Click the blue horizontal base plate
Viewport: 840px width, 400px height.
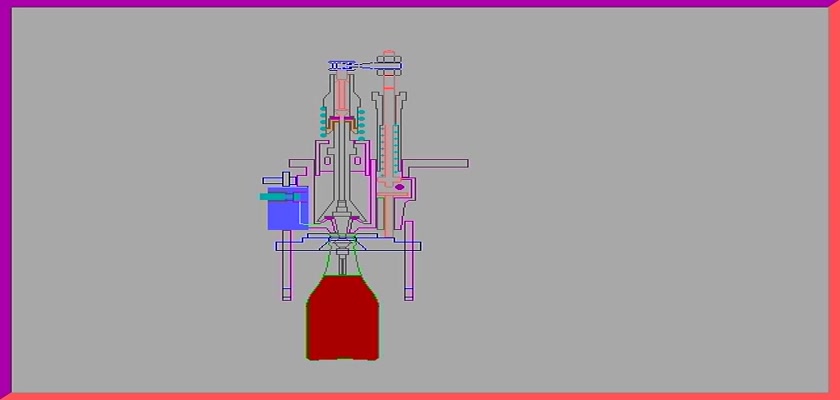348,246
